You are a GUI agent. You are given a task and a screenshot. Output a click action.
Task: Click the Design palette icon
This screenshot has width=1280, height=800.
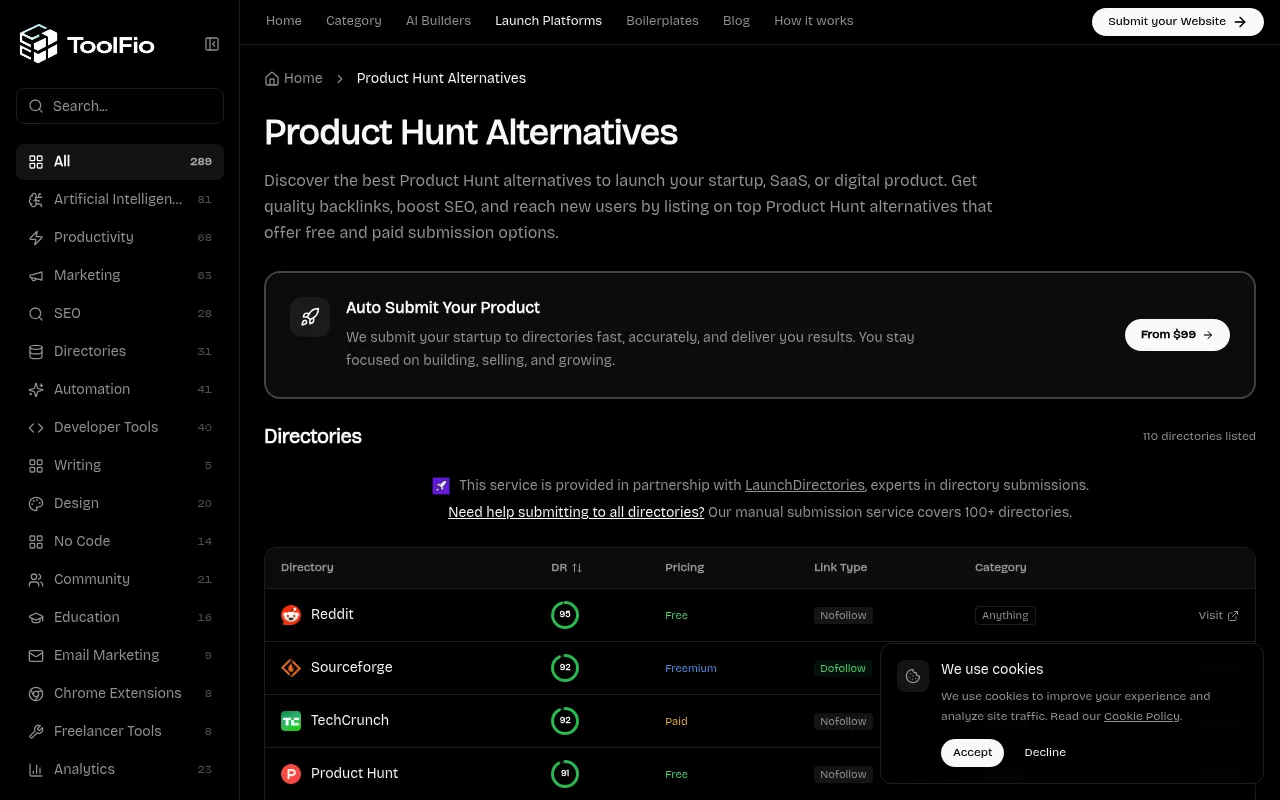point(36,504)
